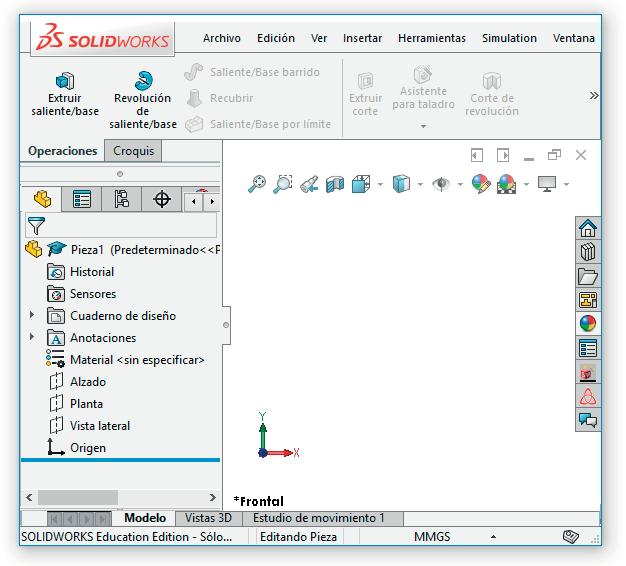Open the Archivo menu
This screenshot has width=626, height=566.
[x=222, y=38]
